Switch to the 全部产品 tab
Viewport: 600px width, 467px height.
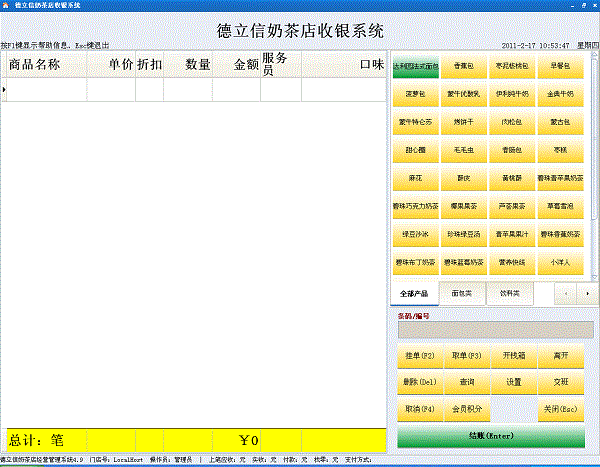414,294
